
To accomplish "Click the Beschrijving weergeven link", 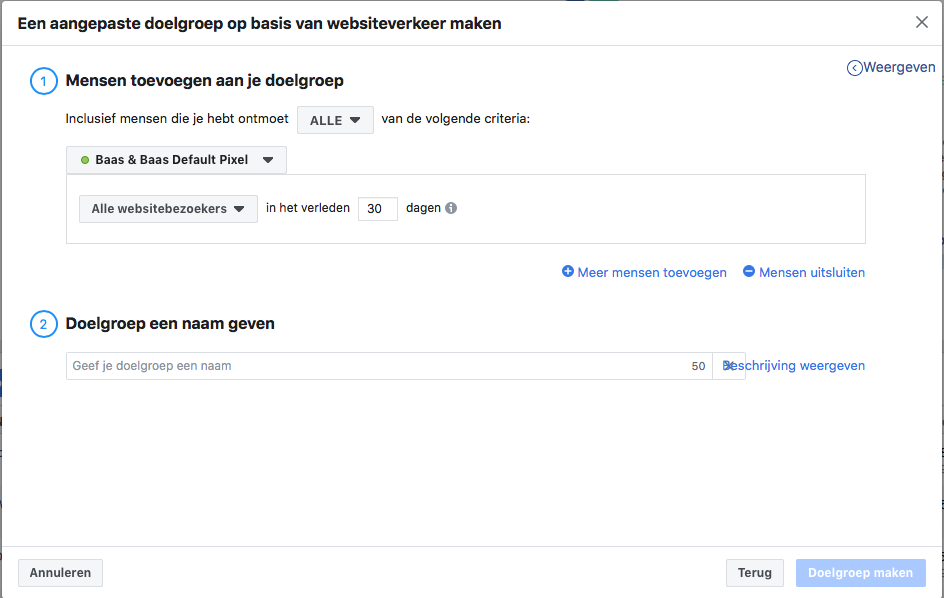I will pos(793,366).
